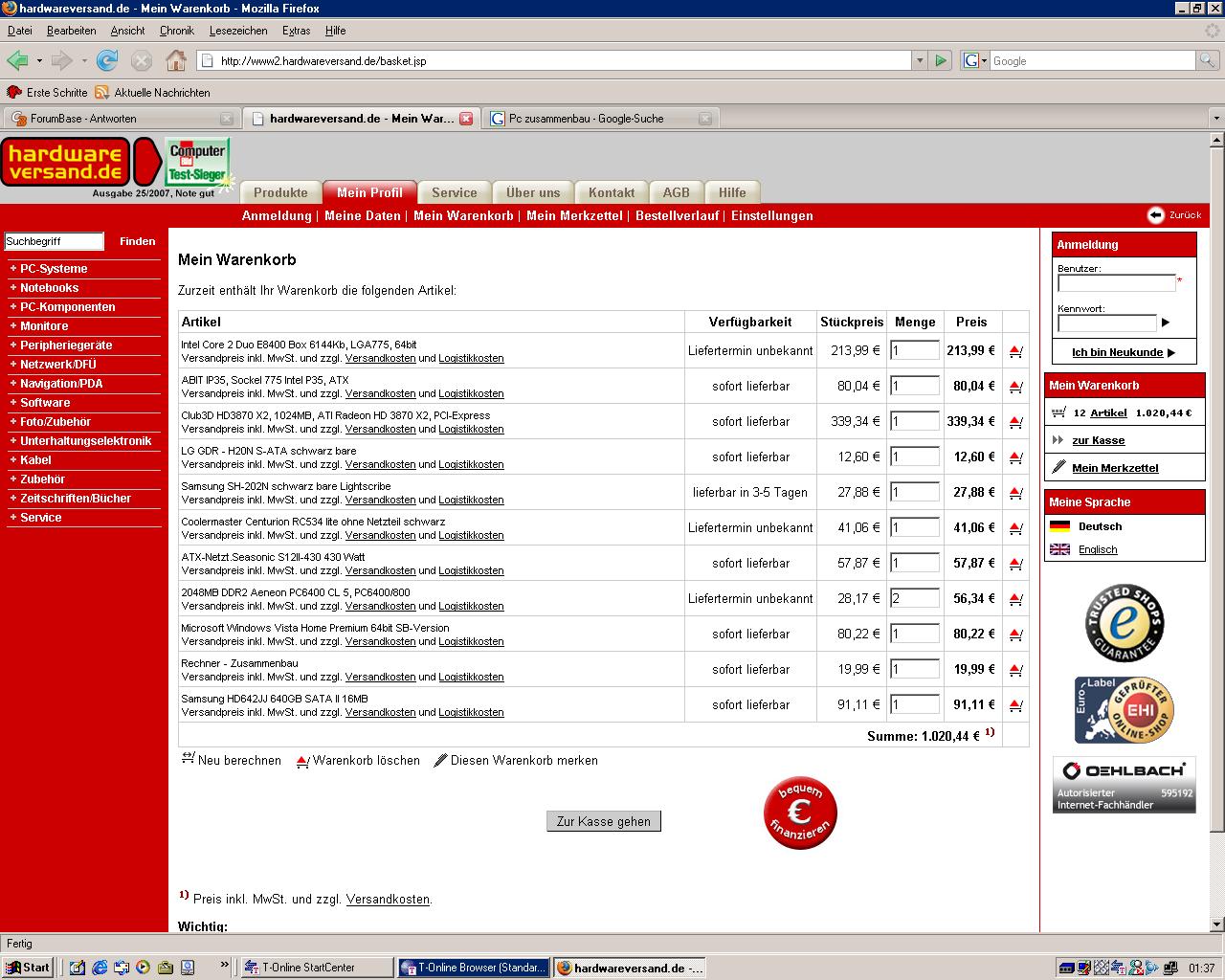1225x980 pixels.
Task: Remove Intel Core 2 Duo E8400 from cart
Action: pos(1015,351)
